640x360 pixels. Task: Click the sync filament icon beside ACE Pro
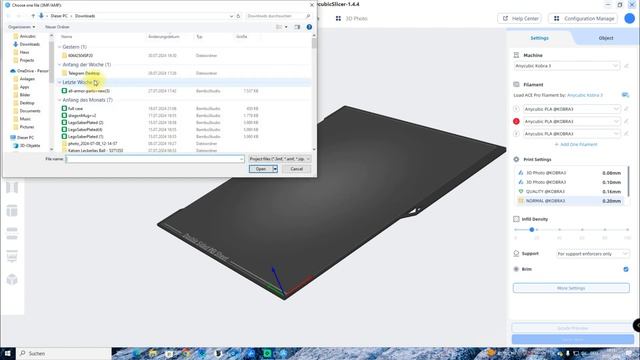(x=625, y=95)
